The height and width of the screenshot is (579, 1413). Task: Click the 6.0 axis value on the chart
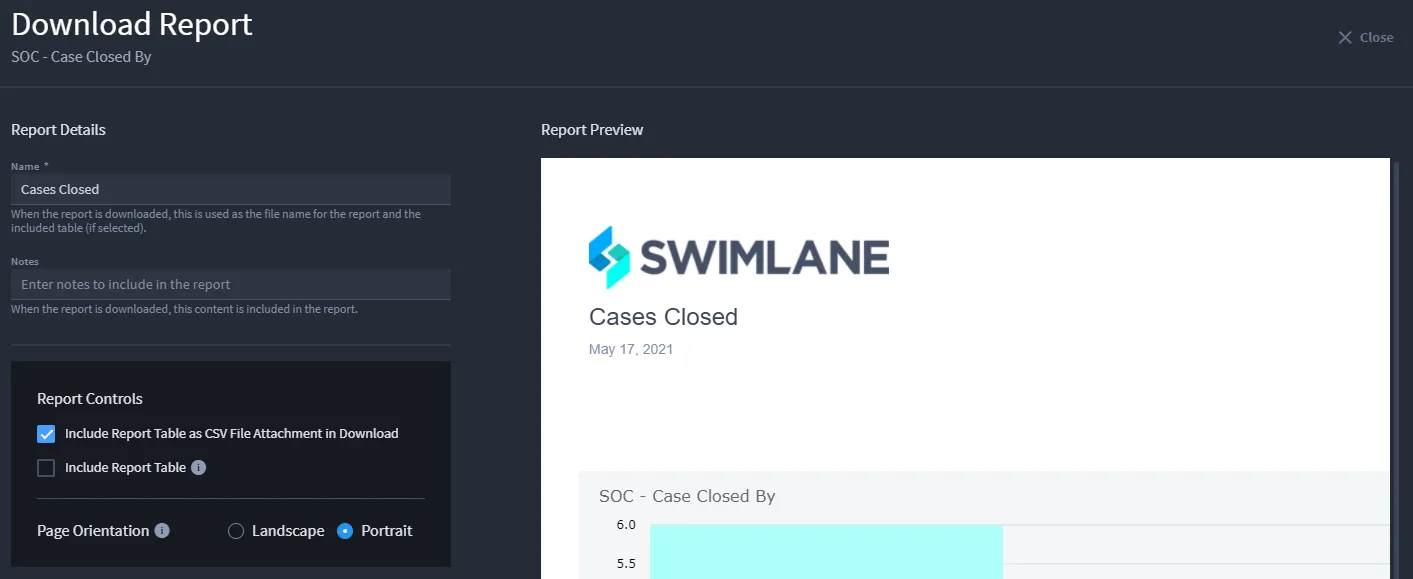(626, 525)
